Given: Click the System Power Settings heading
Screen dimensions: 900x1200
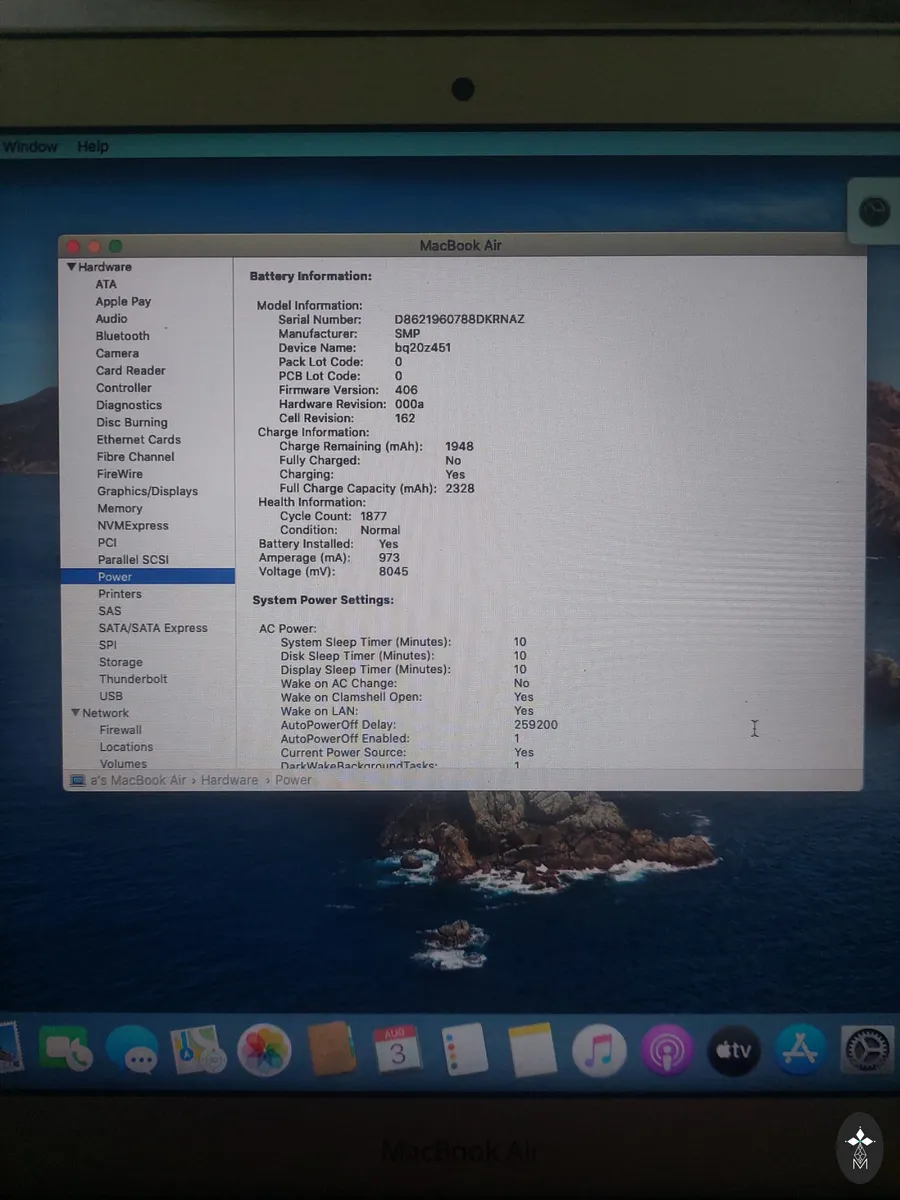Looking at the screenshot, I should tap(323, 600).
